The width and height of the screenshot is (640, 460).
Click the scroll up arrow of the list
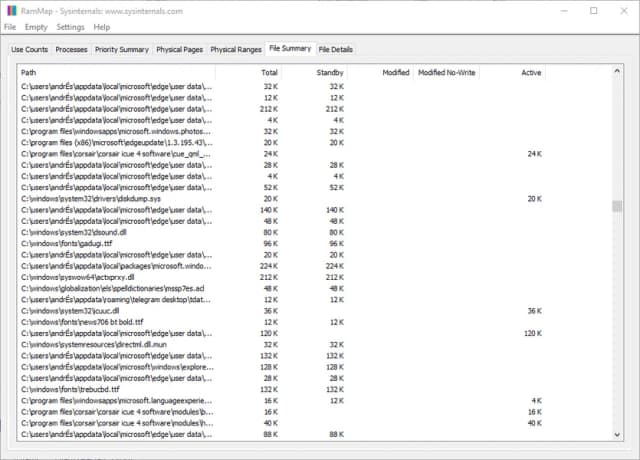point(617,71)
